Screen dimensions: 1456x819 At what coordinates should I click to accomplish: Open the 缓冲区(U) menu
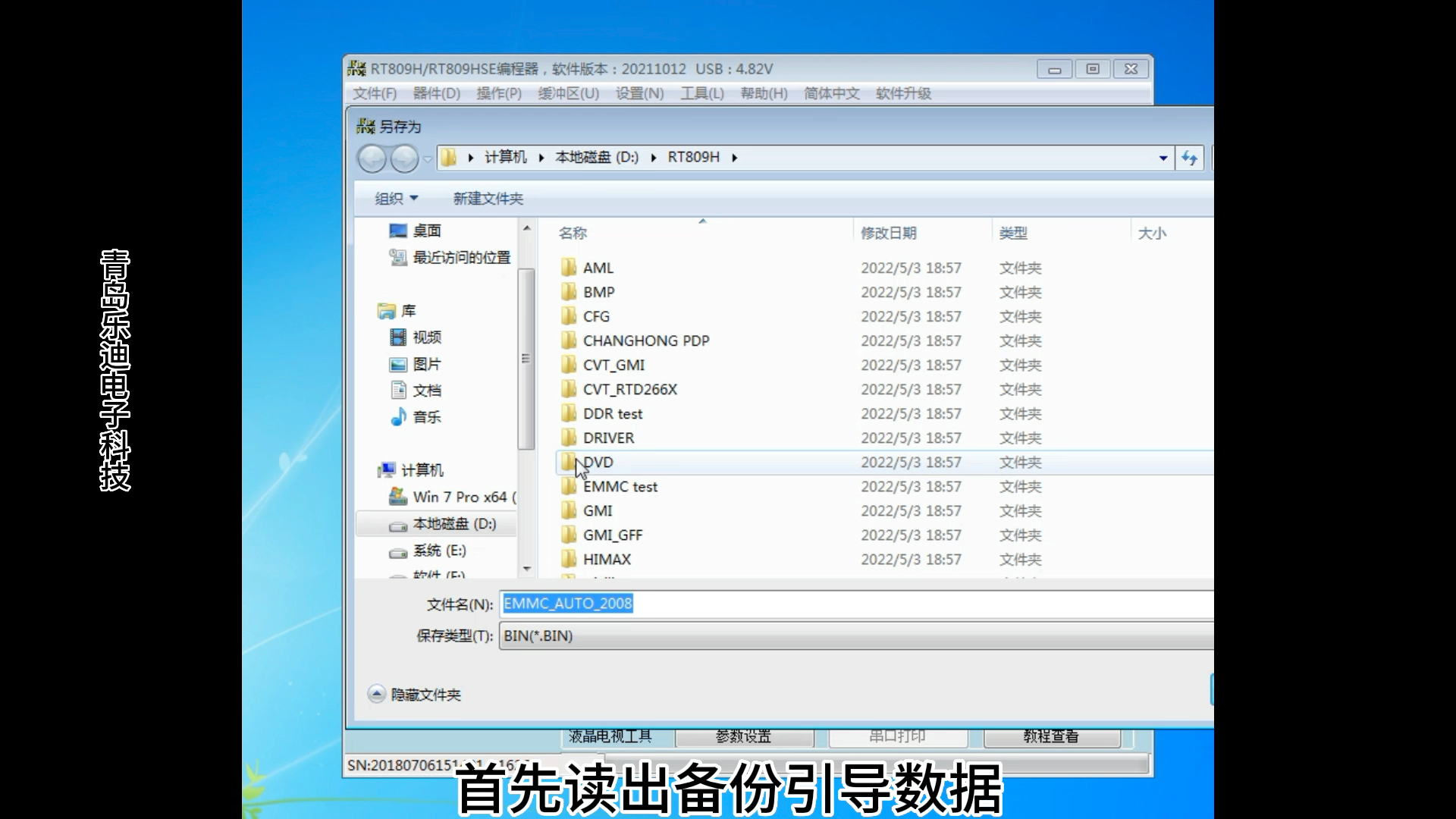click(x=567, y=93)
